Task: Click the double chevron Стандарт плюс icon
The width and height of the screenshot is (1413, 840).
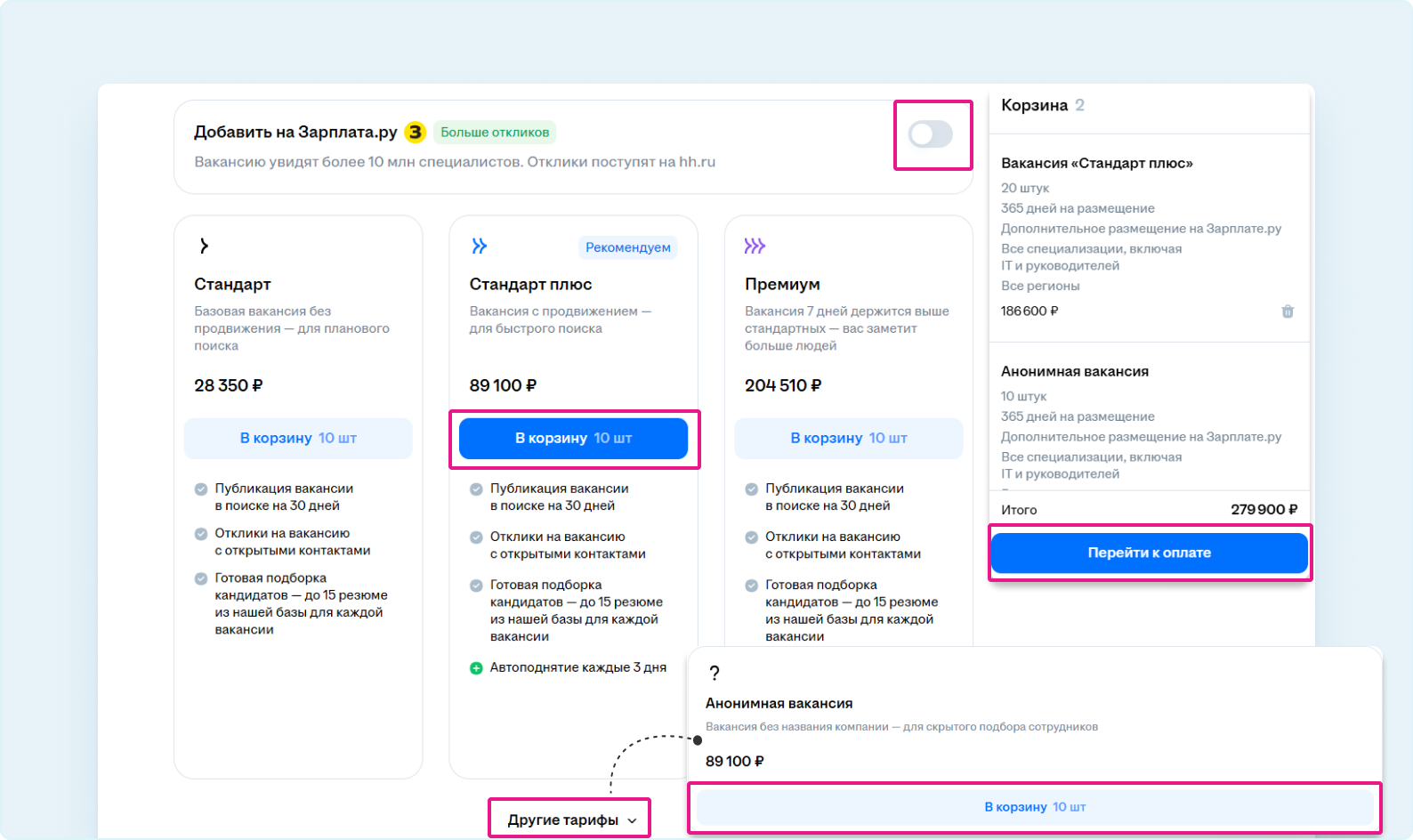Action: coord(479,246)
